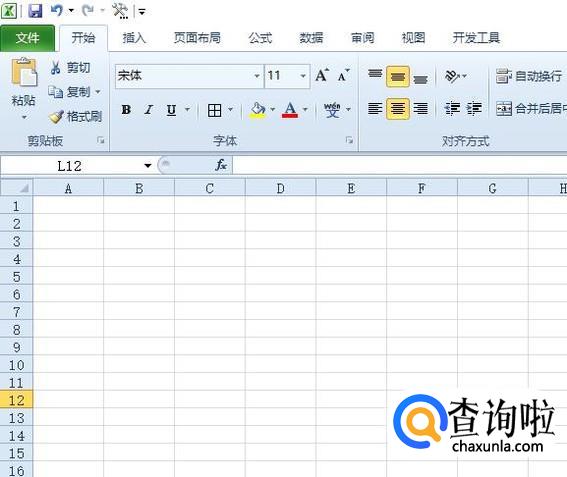Click the font color red A swatch
Screen dimensions: 567x477
pyautogui.click(x=290, y=110)
